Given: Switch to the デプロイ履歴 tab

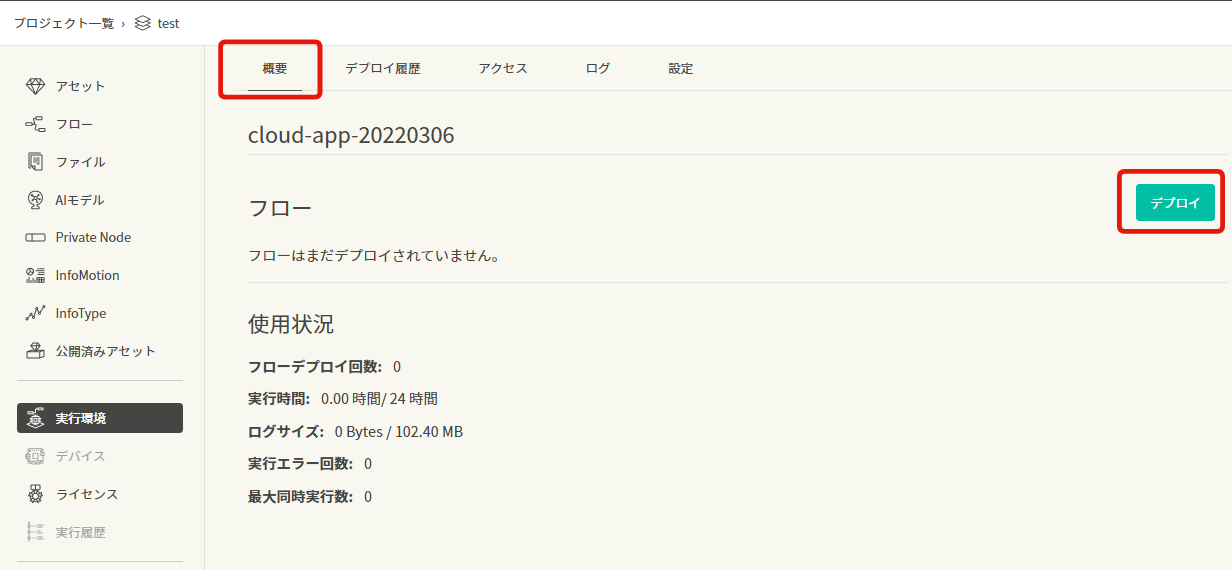Looking at the screenshot, I should [383, 69].
